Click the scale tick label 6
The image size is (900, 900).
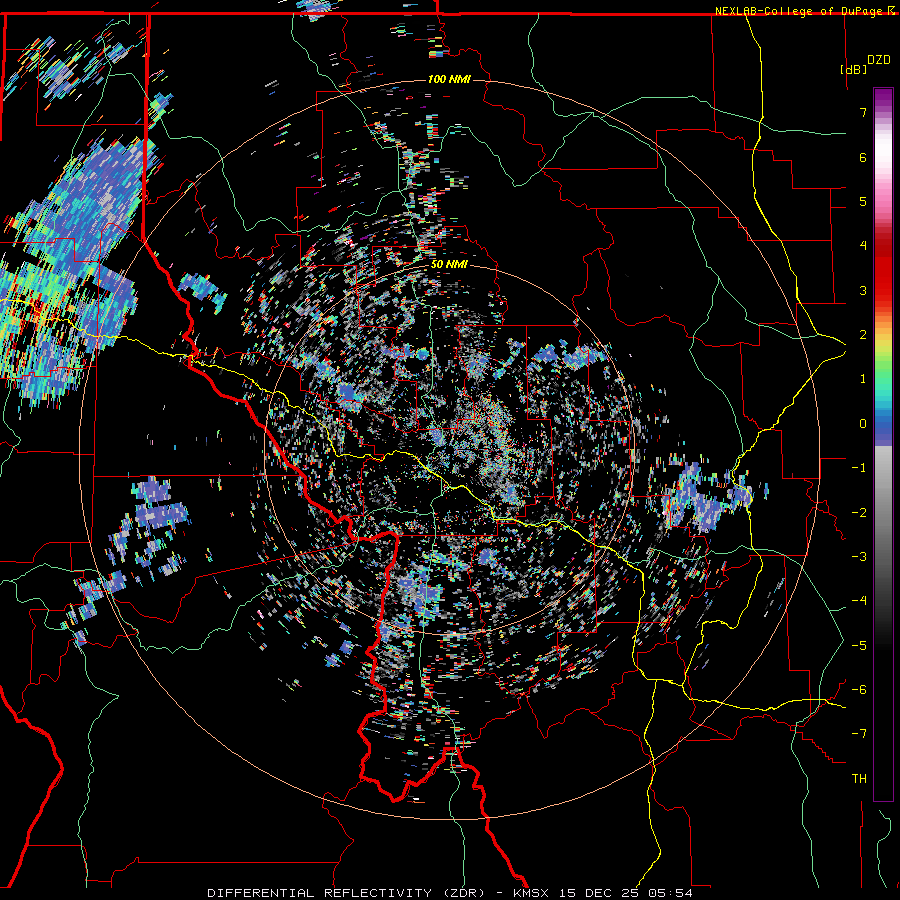(863, 157)
